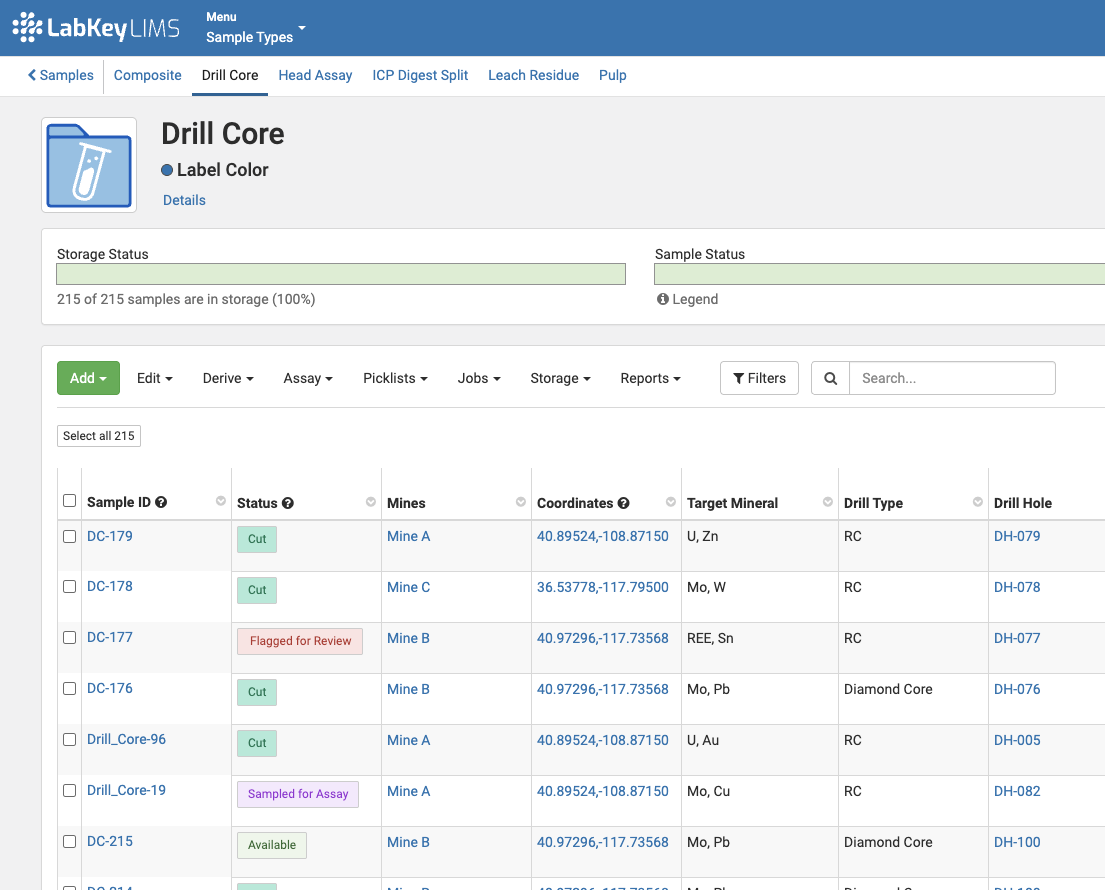The width and height of the screenshot is (1105, 890).
Task: Check the DC-176 row checkbox
Action: point(69,688)
